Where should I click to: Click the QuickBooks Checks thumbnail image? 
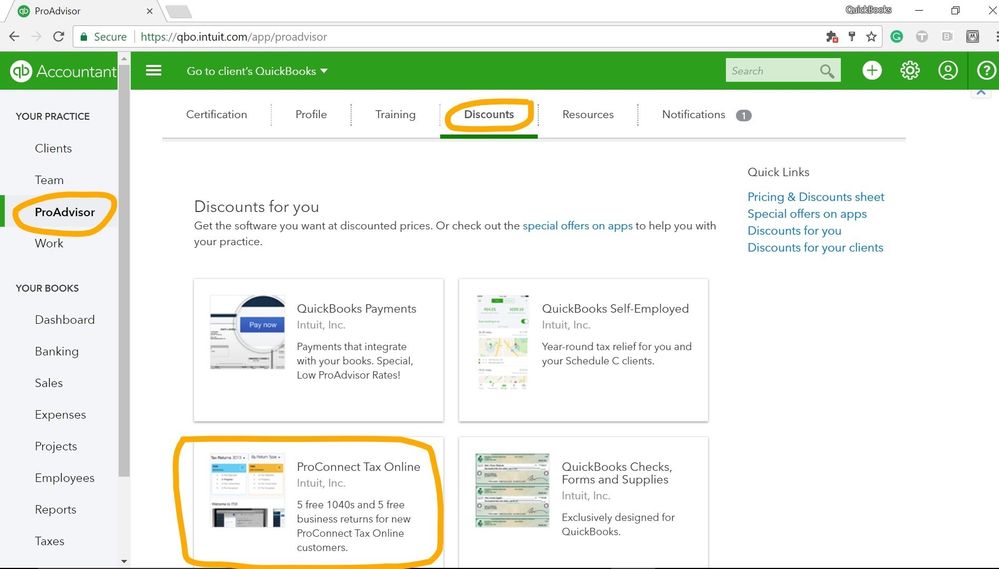[512, 490]
